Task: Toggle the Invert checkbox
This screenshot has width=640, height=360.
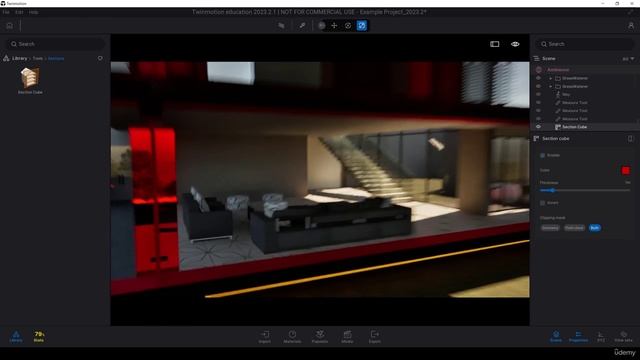Action: pos(542,202)
